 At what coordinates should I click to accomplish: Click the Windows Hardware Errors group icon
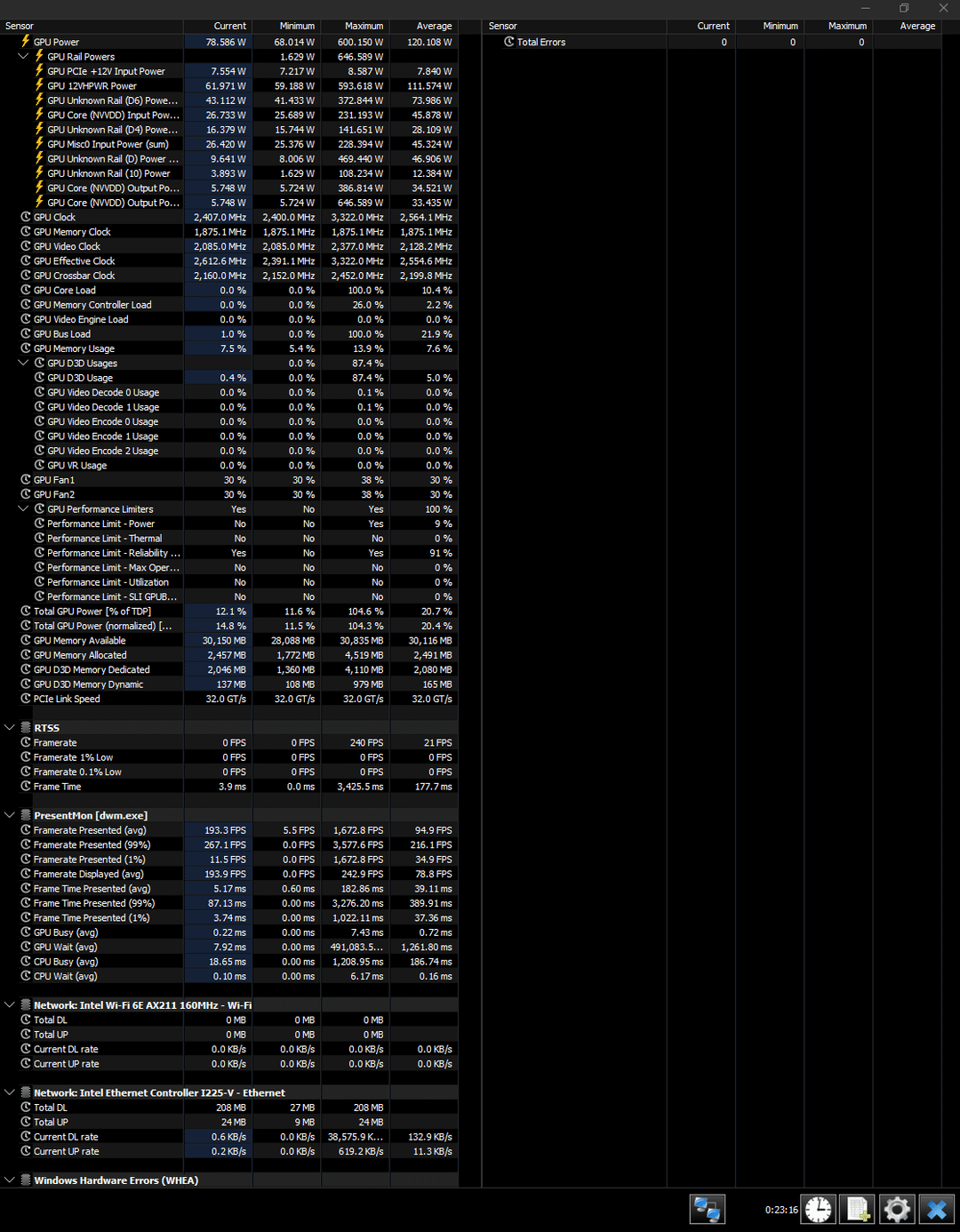pos(26,1180)
